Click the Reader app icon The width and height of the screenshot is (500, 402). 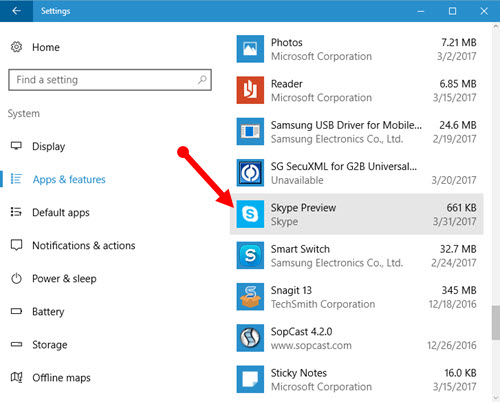250,90
